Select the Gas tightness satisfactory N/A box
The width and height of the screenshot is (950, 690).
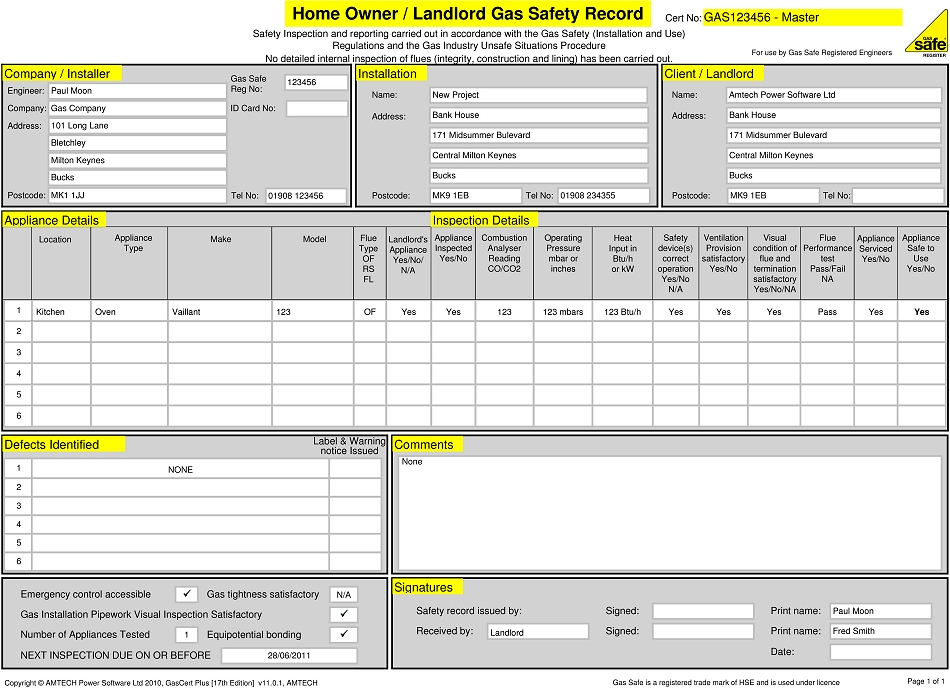tap(344, 594)
